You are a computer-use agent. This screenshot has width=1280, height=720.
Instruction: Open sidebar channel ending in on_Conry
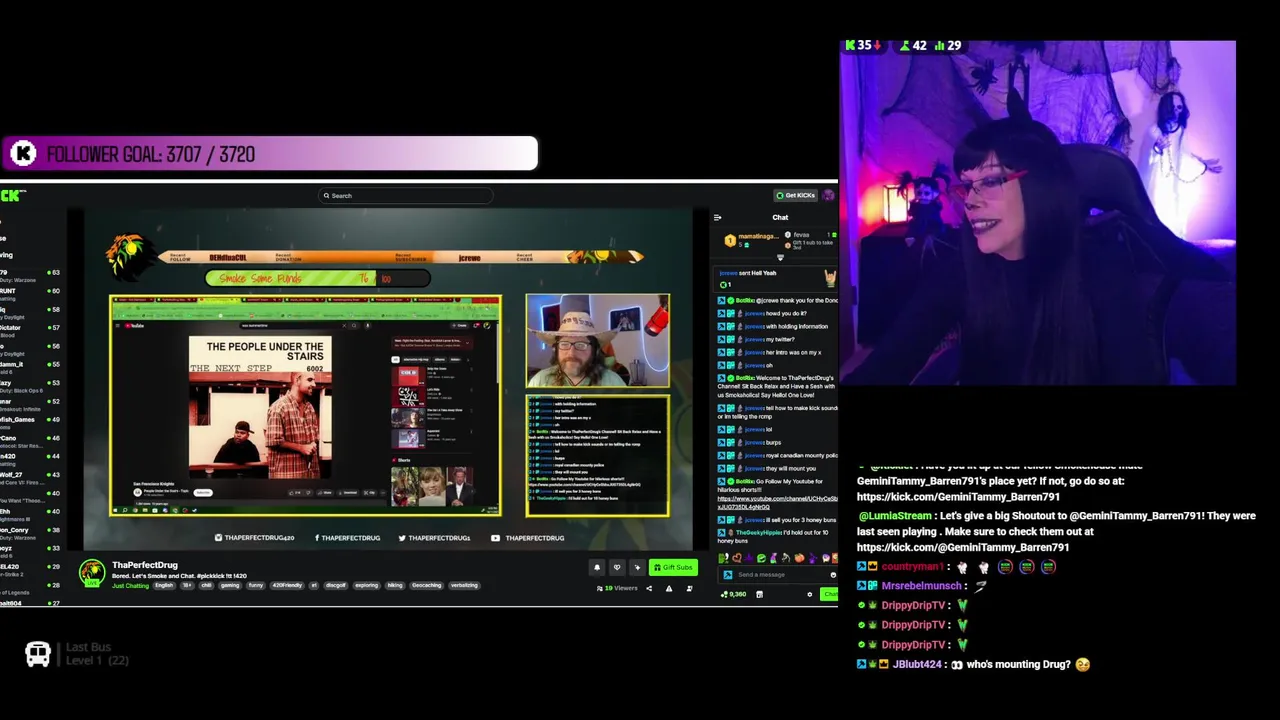coord(14,529)
